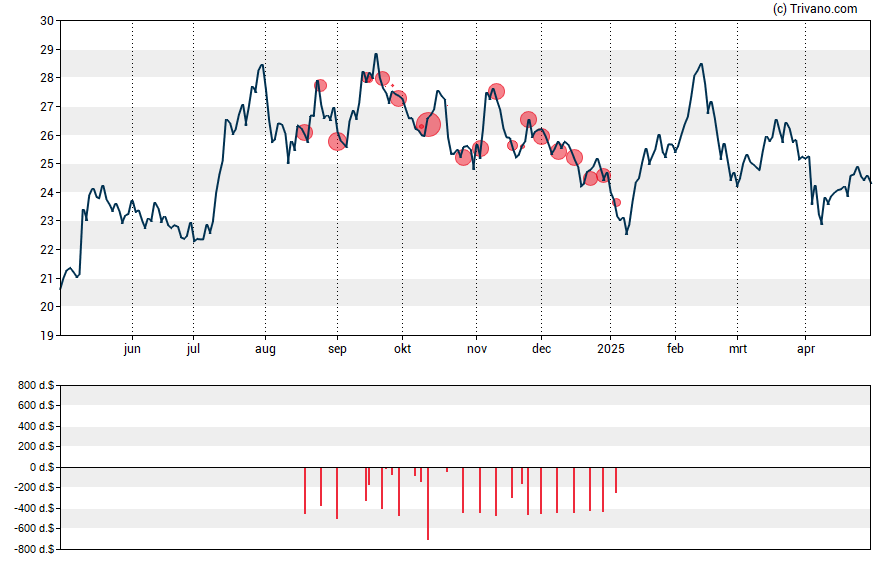Click the 20 price axis label
Screen dimensions: 888x565
coord(47,307)
